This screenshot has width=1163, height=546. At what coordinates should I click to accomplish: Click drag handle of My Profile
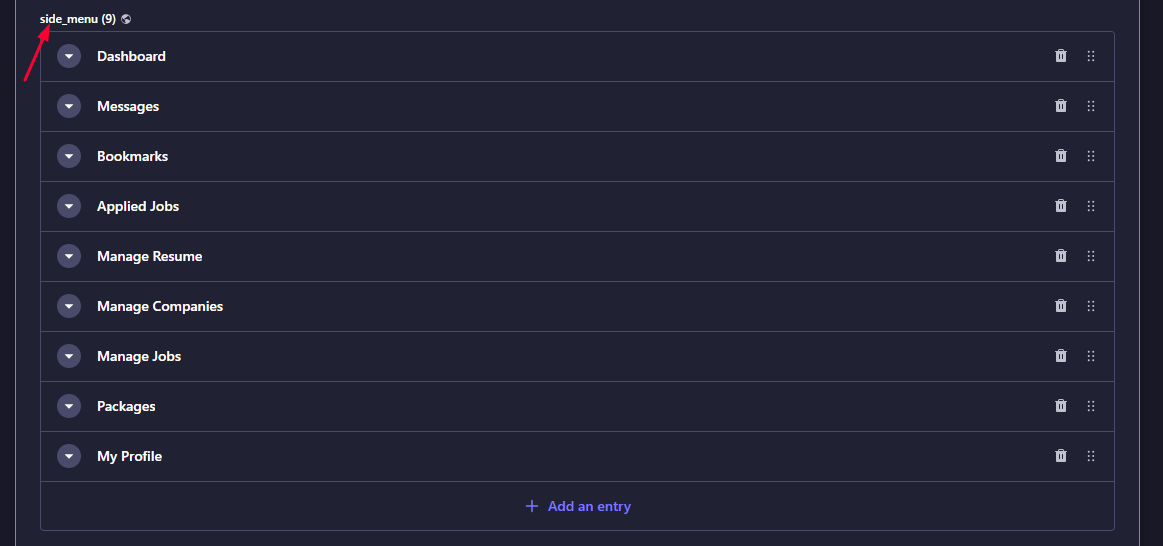pos(1090,455)
